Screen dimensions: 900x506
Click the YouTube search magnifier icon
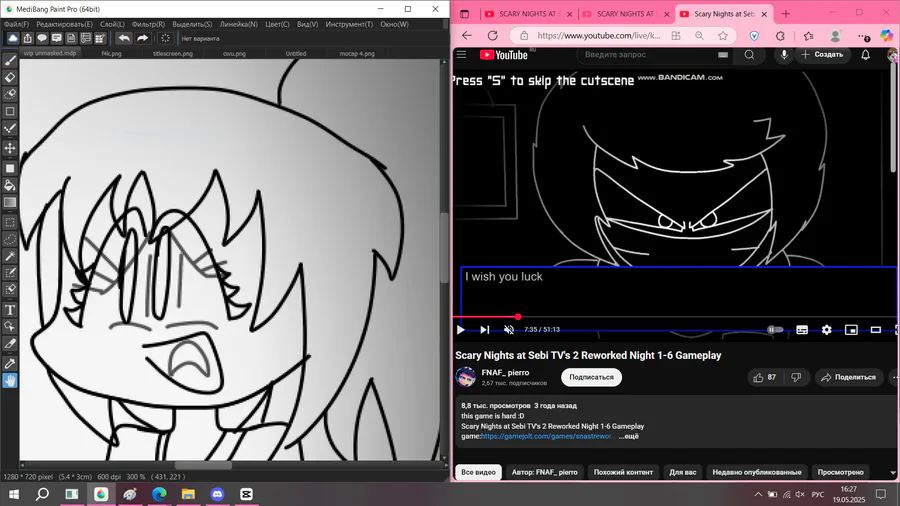coord(750,55)
